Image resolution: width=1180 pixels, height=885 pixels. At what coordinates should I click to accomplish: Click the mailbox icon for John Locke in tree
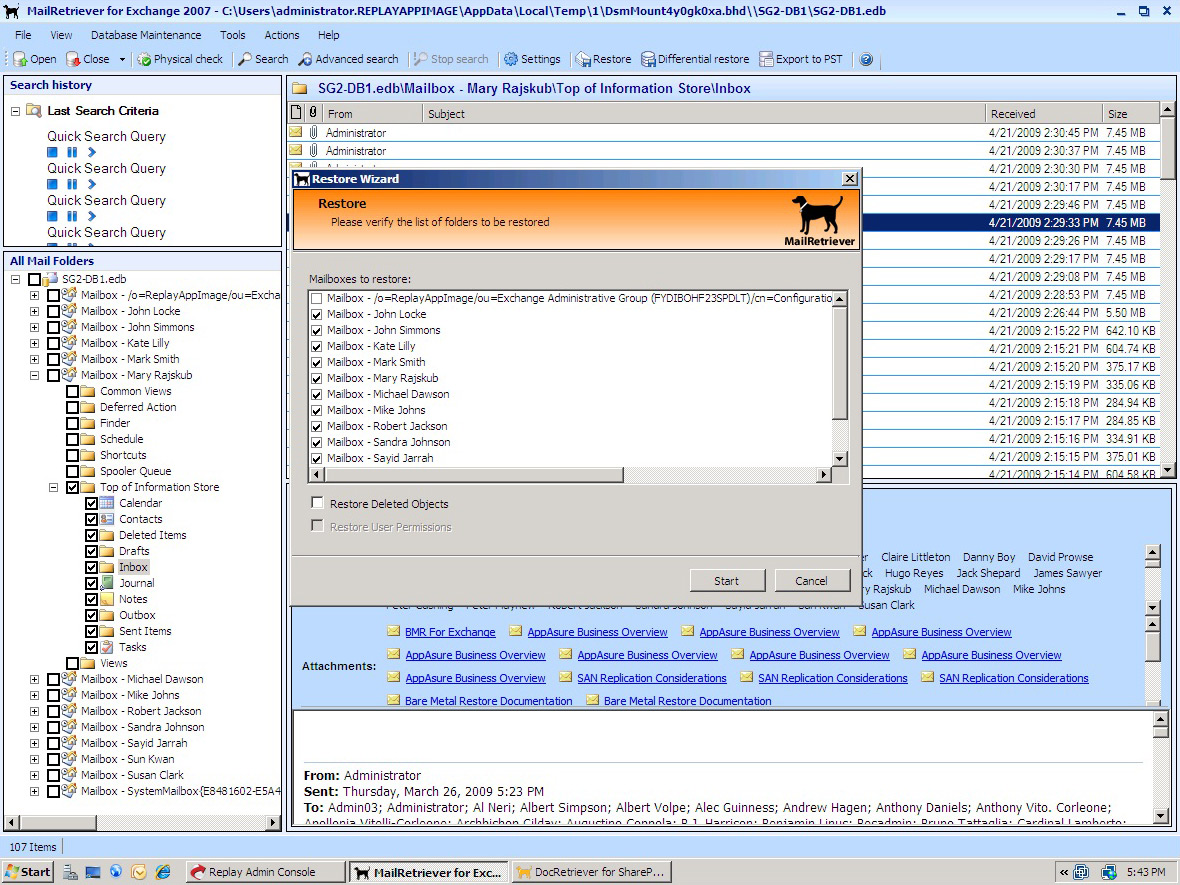[69, 311]
